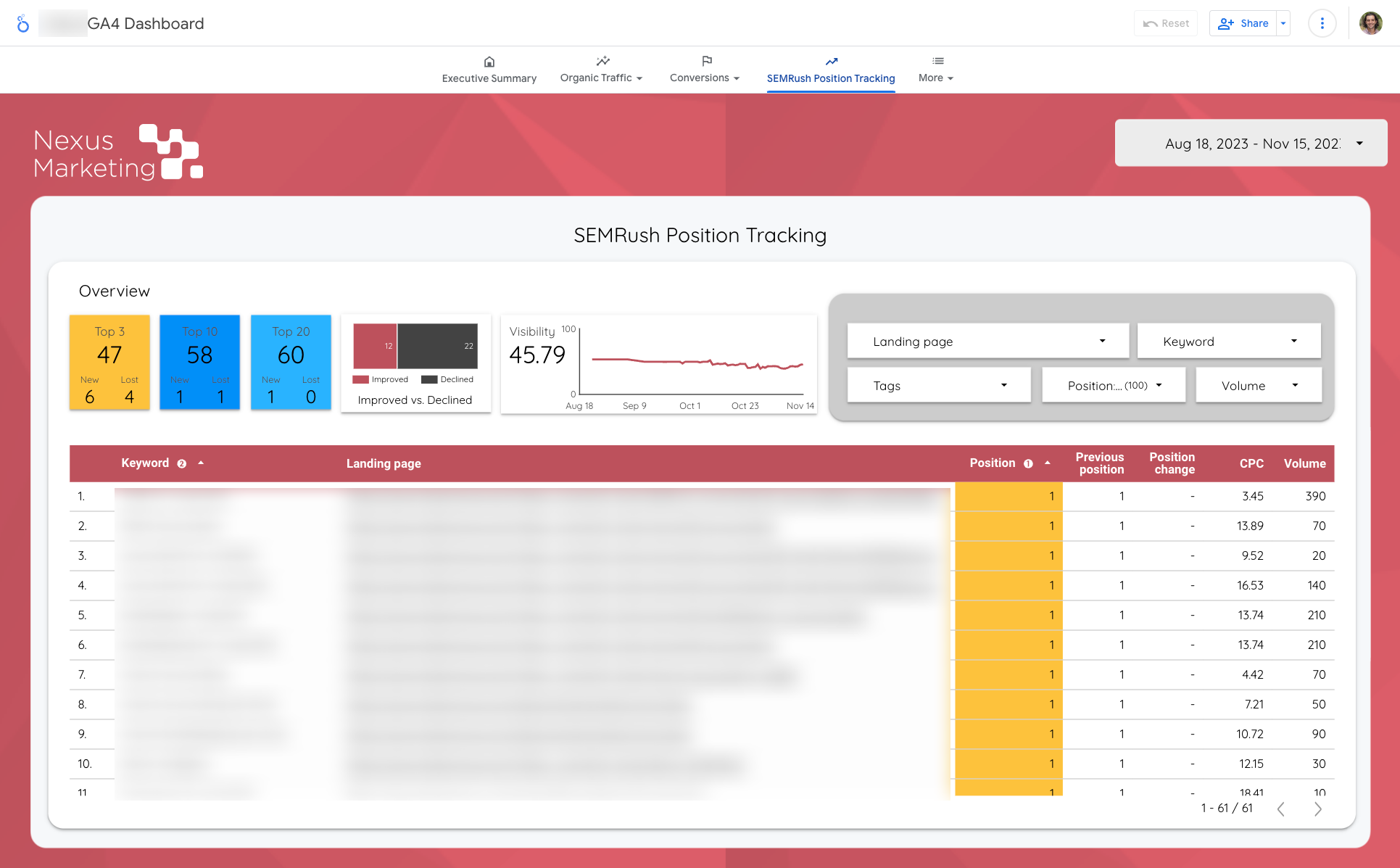The image size is (1400, 868).
Task: Click the CPC value 16.53
Action: [x=1250, y=585]
